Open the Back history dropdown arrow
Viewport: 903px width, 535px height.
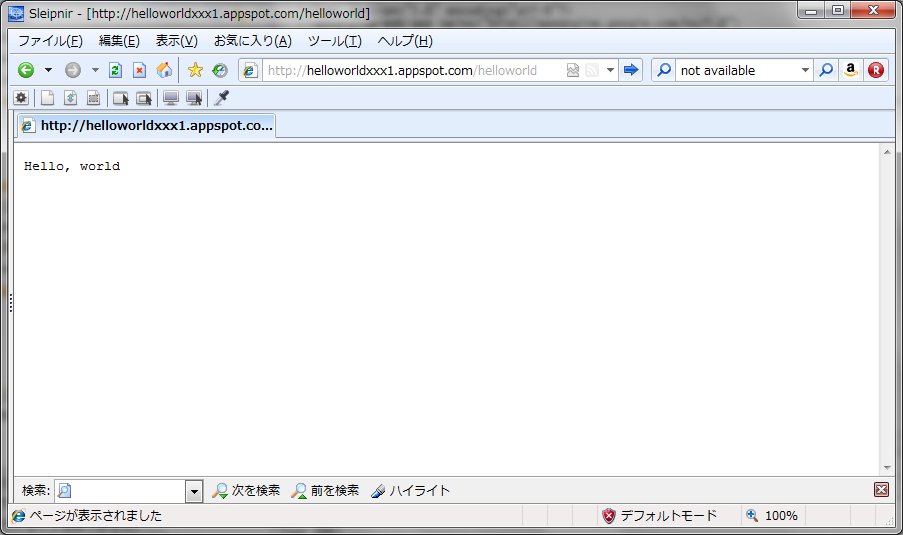[48, 70]
